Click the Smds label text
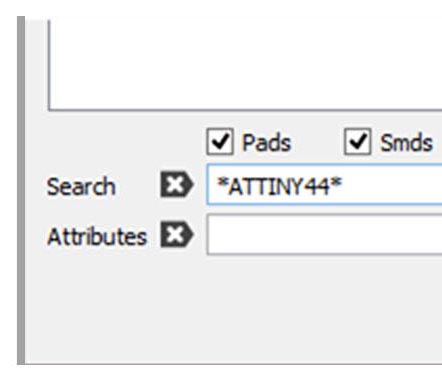This screenshot has height=372, width=442. 406,143
